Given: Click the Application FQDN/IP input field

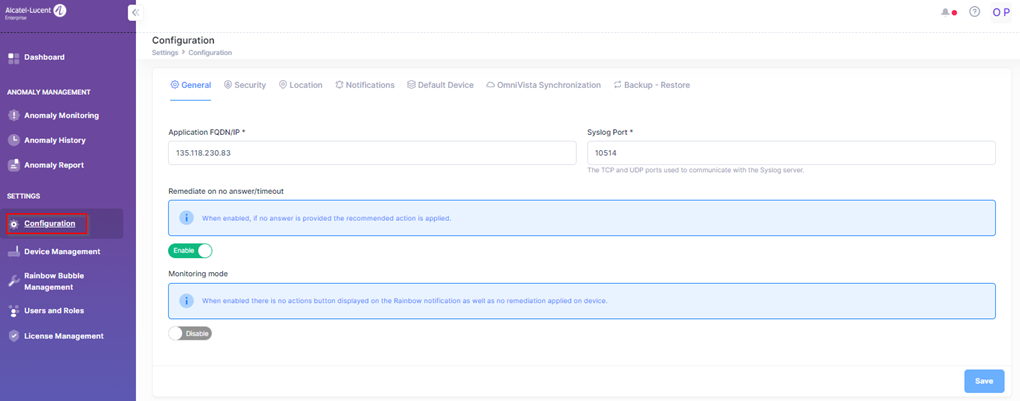Looking at the screenshot, I should coord(372,153).
